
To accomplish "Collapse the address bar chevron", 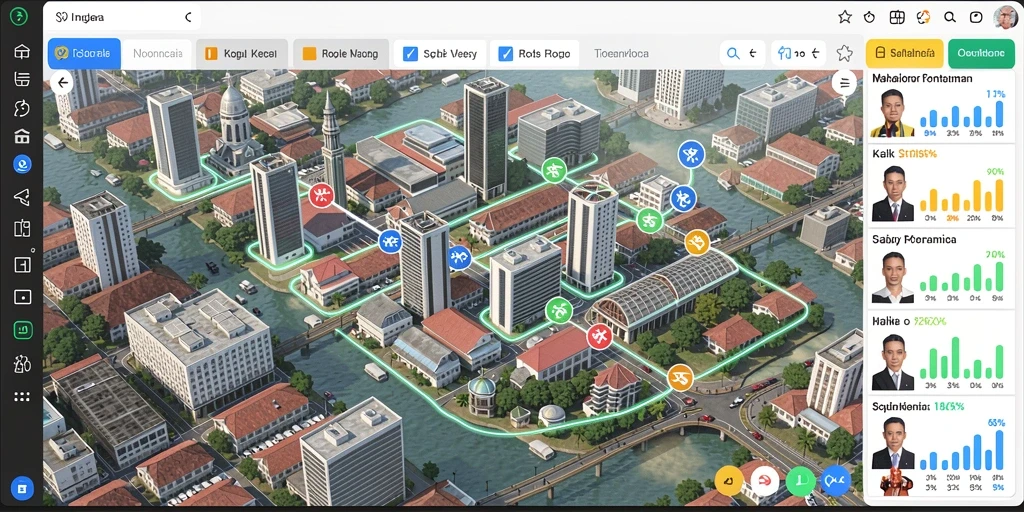I will 188,18.
